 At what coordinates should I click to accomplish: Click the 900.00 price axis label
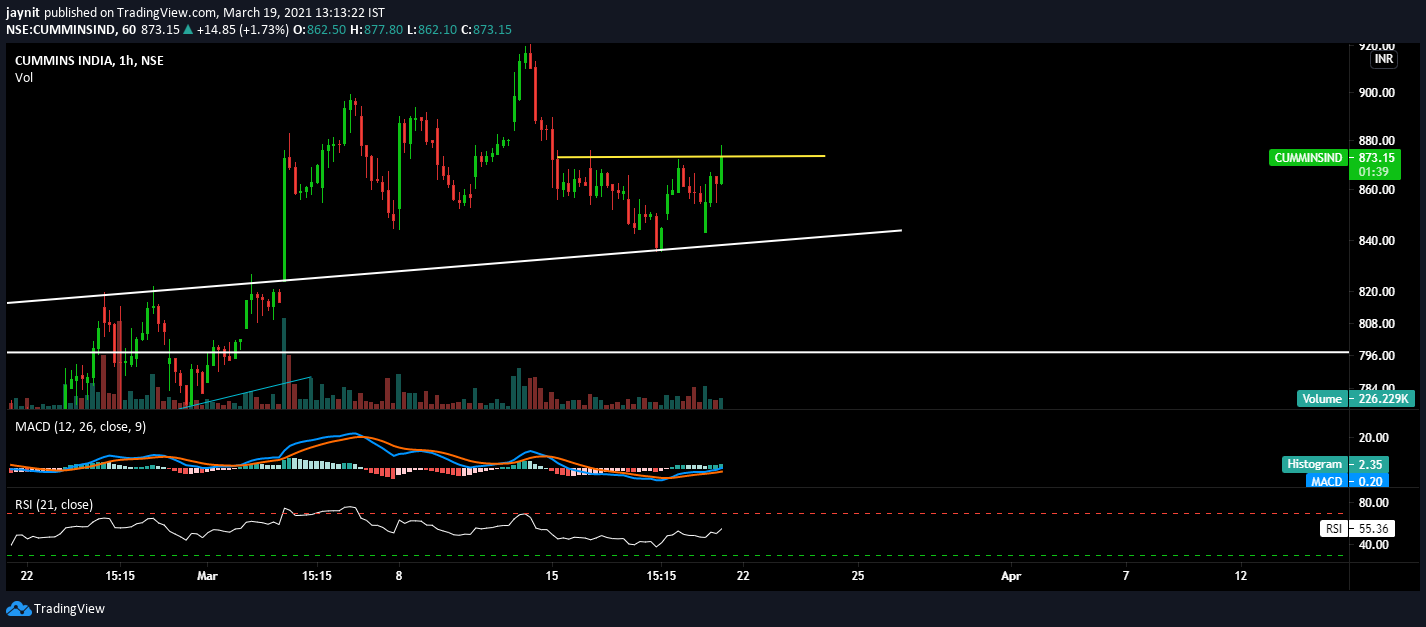click(x=1377, y=93)
